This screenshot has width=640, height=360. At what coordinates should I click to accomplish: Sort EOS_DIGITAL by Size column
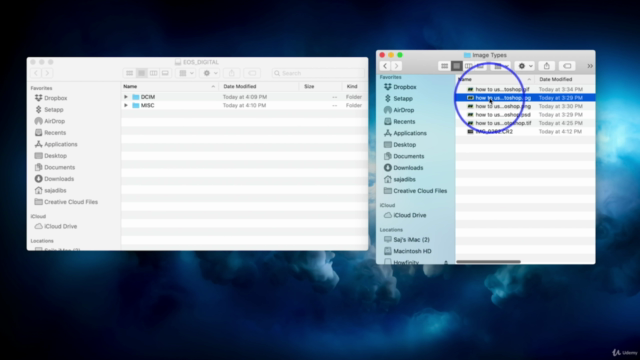pos(320,87)
